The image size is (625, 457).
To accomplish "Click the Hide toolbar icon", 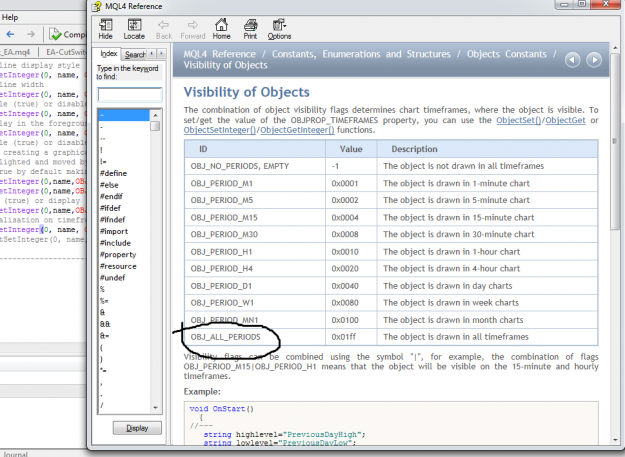I will [x=106, y=29].
